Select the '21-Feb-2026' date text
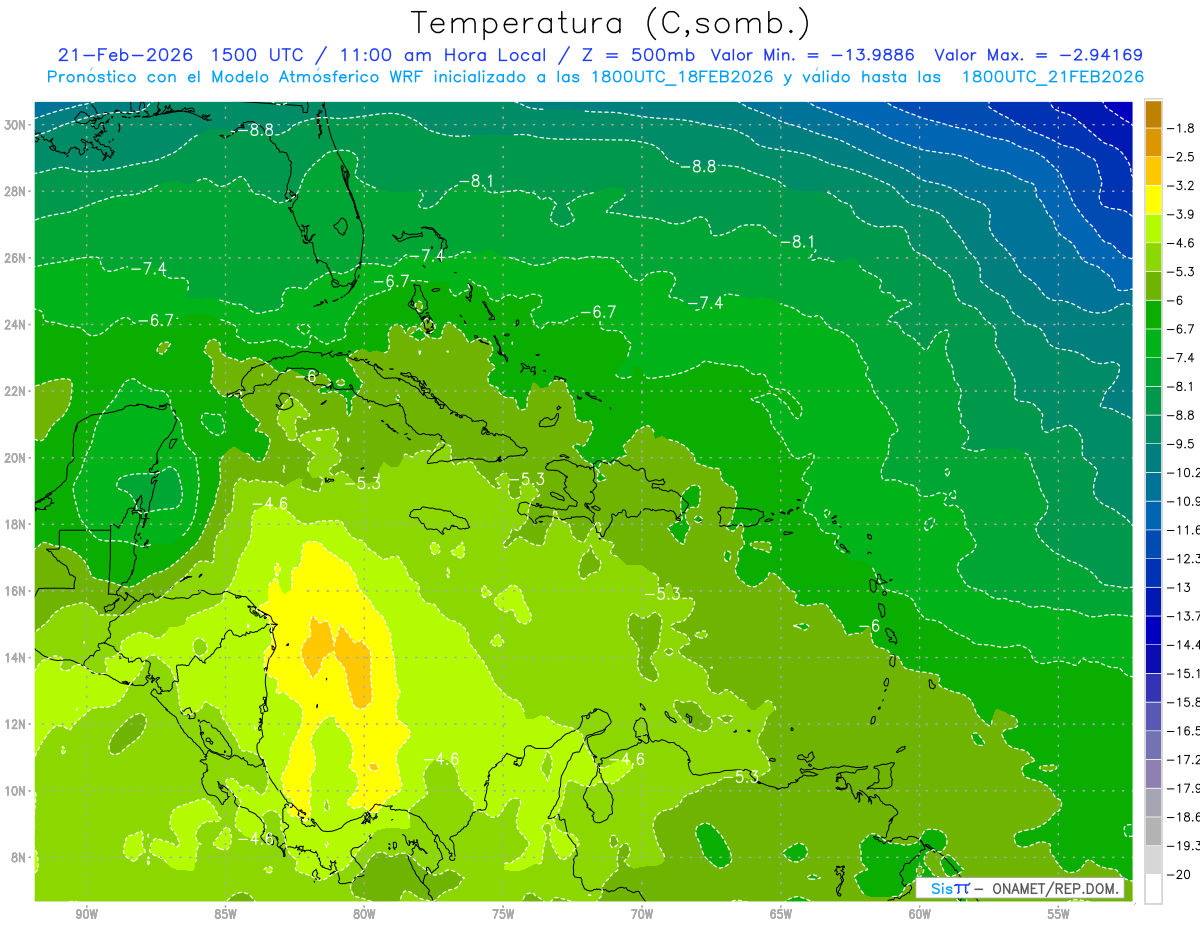Image resolution: width=1200 pixels, height=927 pixels. point(124,55)
